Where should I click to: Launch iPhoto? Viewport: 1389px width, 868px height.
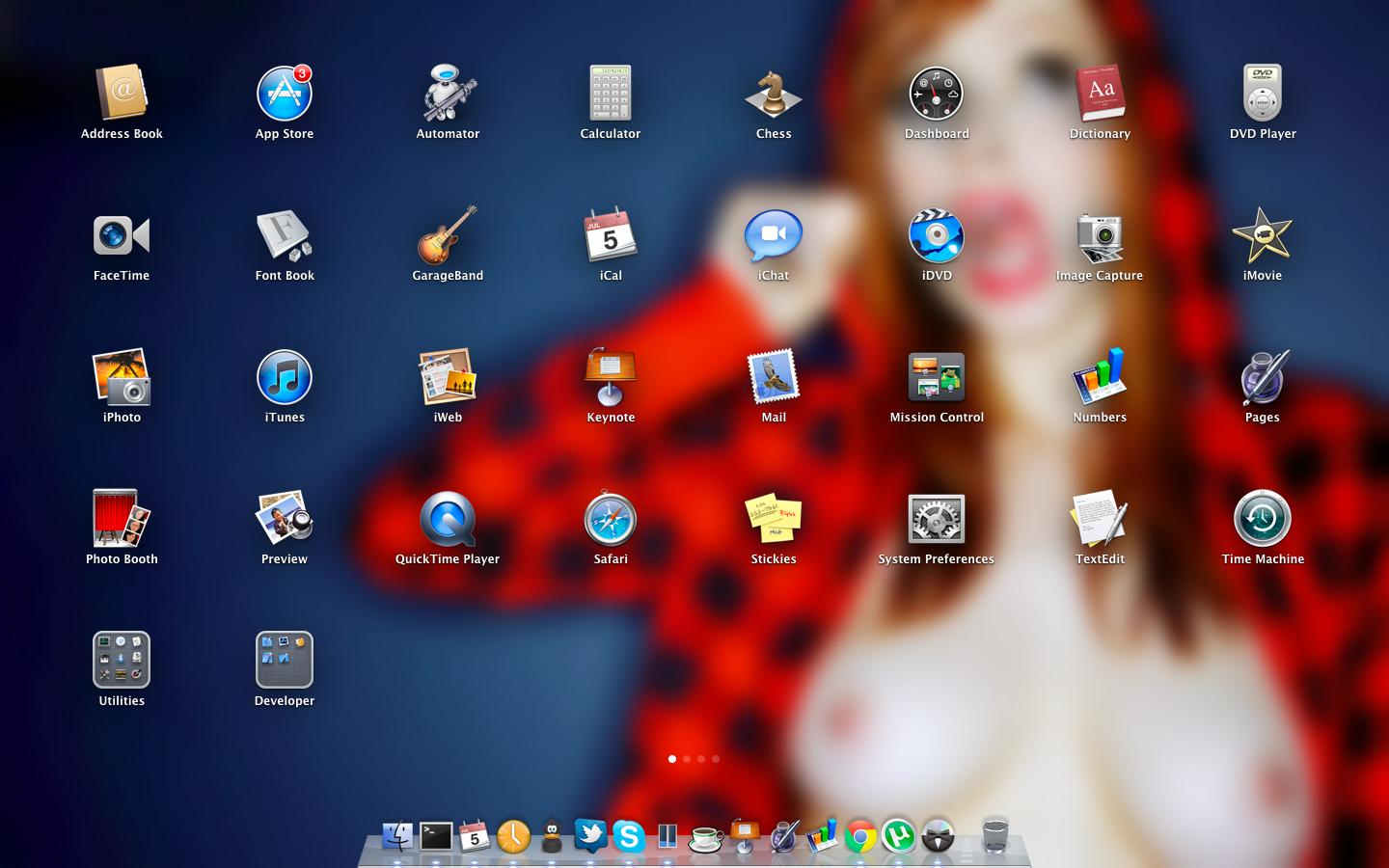(x=122, y=377)
